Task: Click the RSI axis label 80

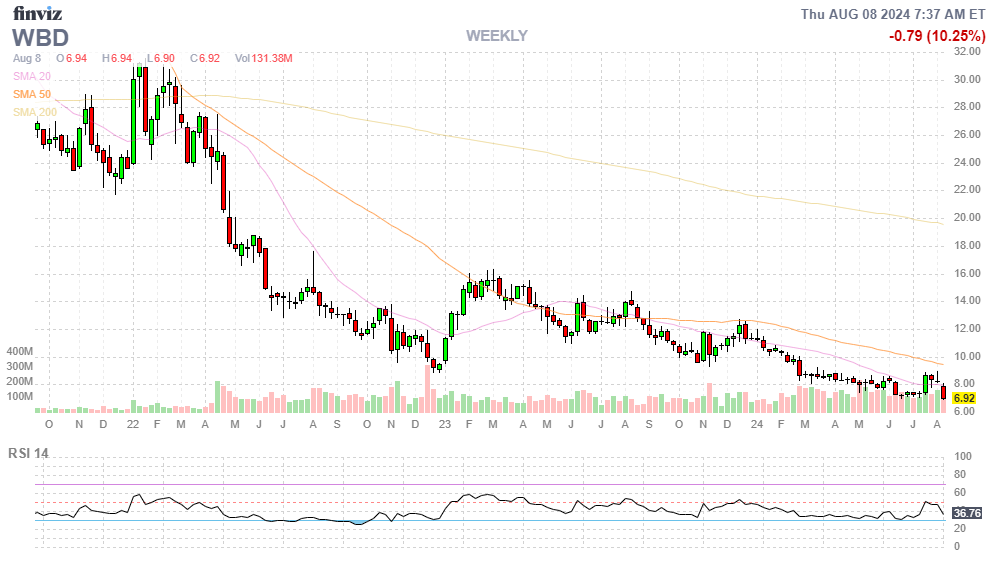Action: click(959, 474)
